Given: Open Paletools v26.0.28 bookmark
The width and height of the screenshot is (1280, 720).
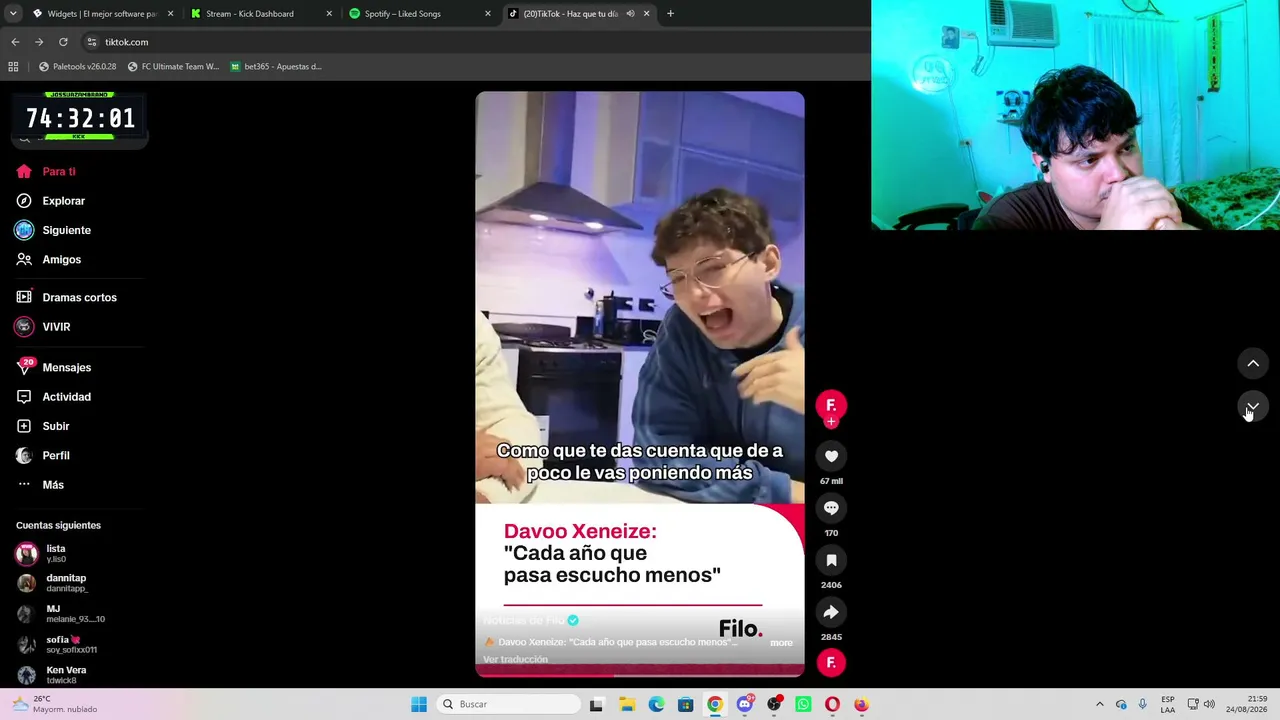Looking at the screenshot, I should 78,67.
